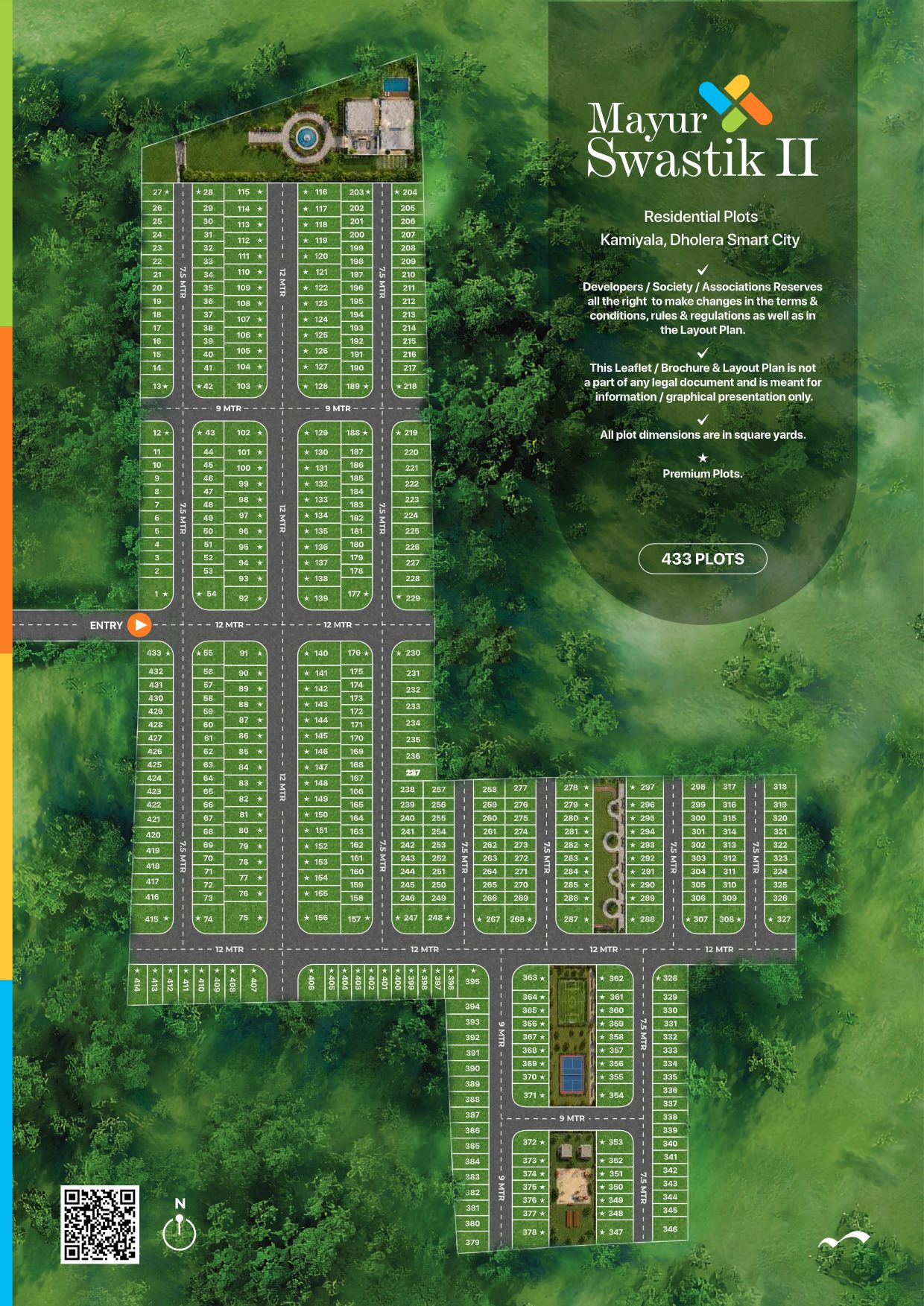The width and height of the screenshot is (924, 1306).
Task: Select plot 347
Action: click(x=614, y=1232)
